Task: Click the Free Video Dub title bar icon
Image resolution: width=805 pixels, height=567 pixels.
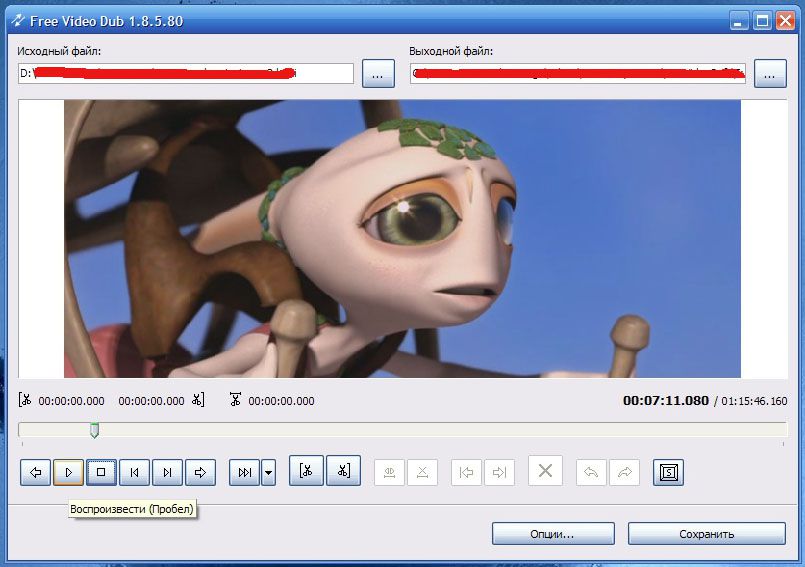Action: pyautogui.click(x=17, y=21)
